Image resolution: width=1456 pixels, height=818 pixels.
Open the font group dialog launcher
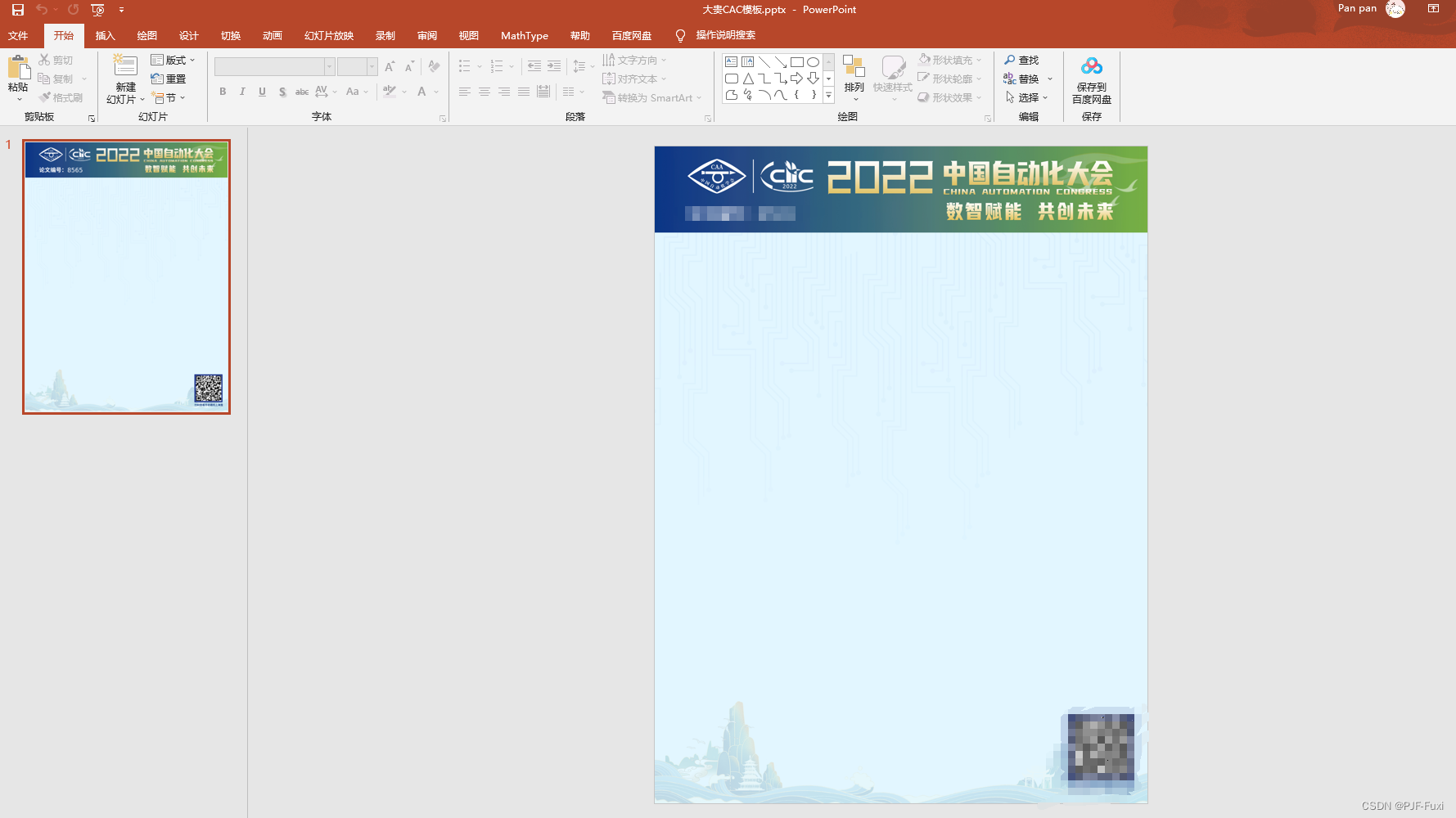[x=443, y=118]
